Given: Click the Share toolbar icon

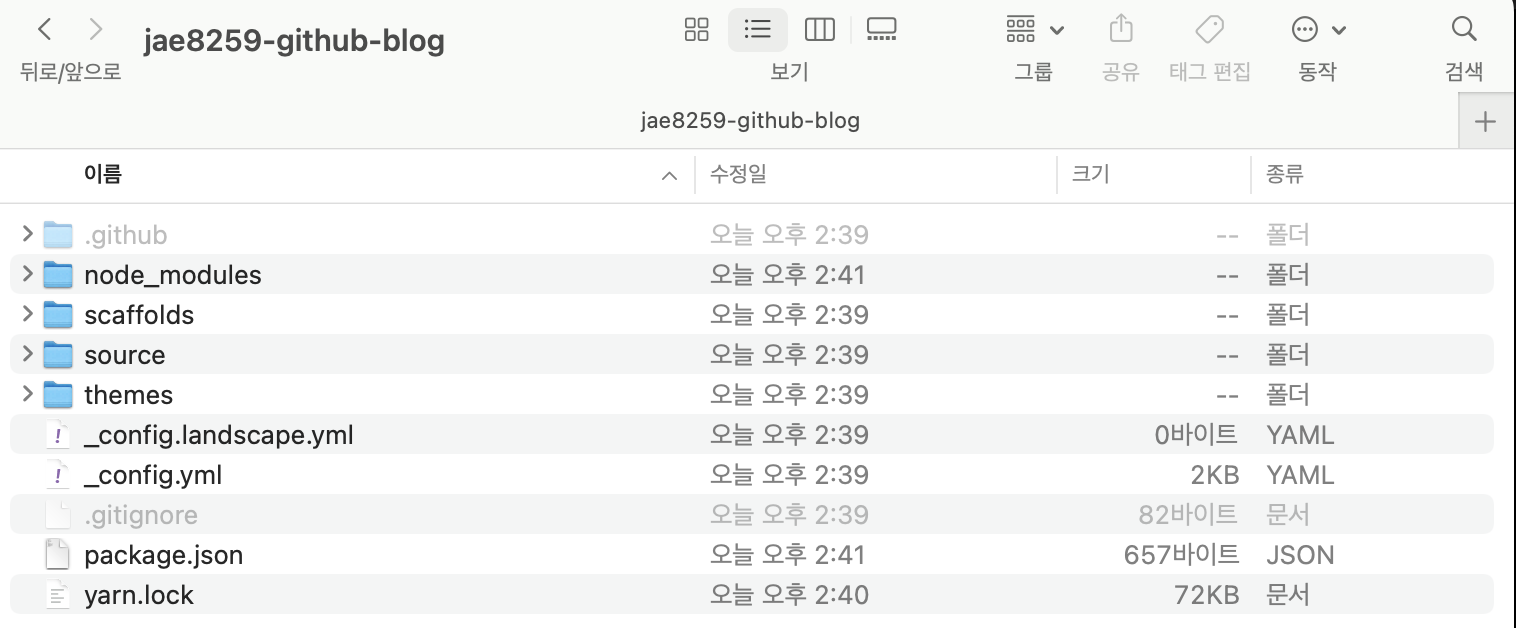Looking at the screenshot, I should click(1121, 29).
